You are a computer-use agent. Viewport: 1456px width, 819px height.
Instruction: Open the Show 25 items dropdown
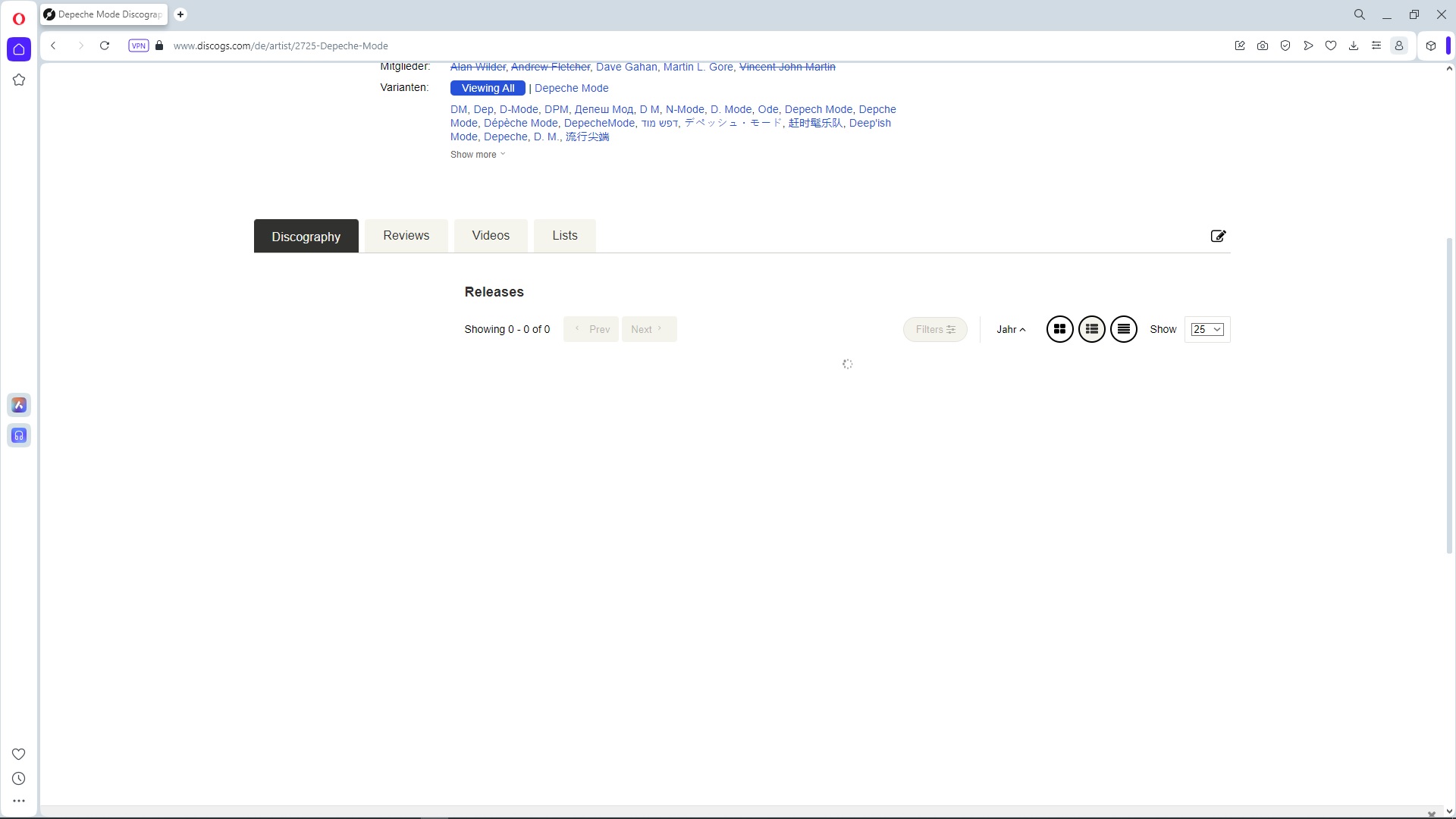coord(1207,329)
